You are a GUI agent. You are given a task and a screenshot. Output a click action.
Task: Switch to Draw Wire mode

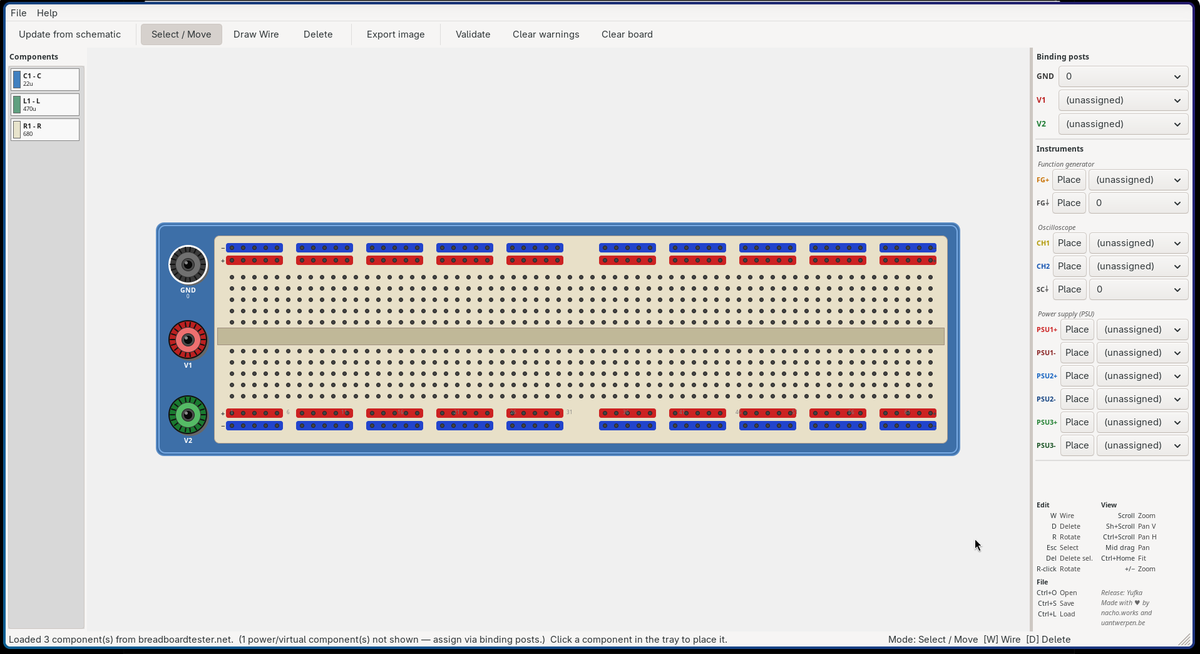(x=256, y=34)
